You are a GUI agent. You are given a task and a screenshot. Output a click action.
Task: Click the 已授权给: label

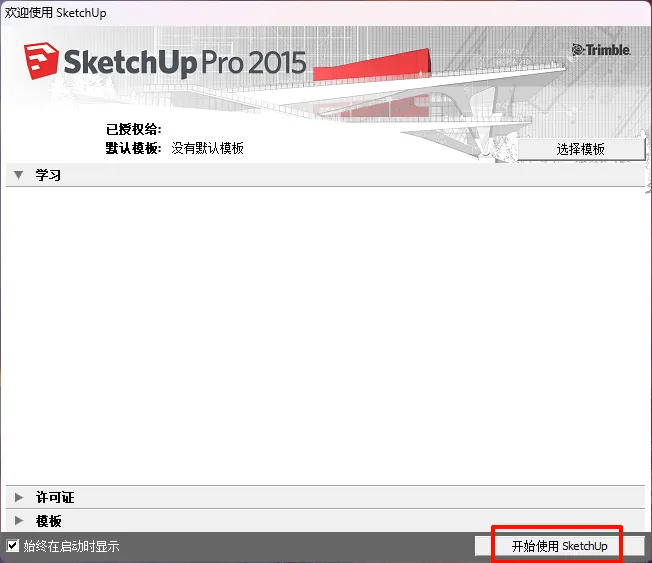pos(133,129)
